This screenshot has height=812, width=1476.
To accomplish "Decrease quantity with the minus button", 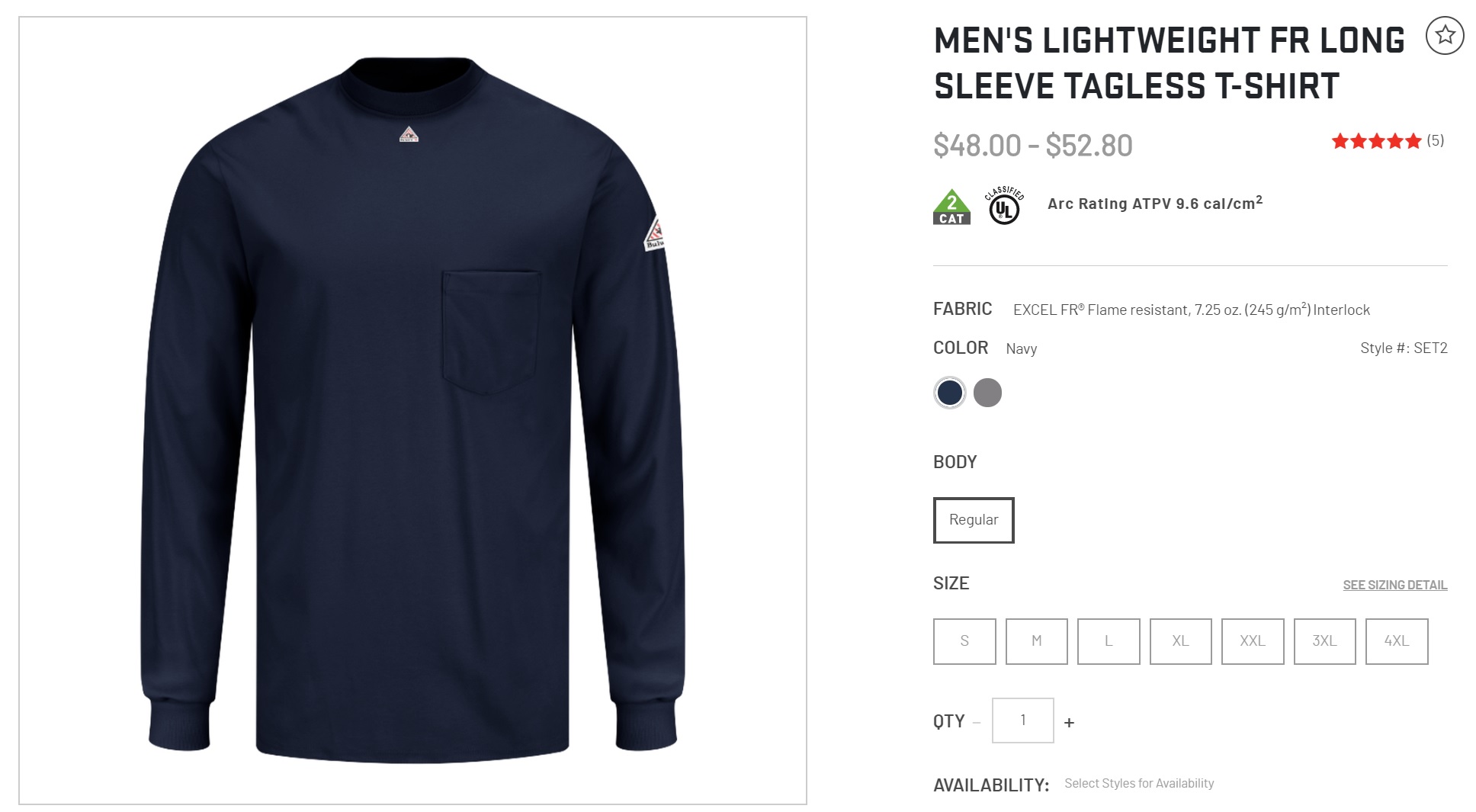I will point(977,722).
